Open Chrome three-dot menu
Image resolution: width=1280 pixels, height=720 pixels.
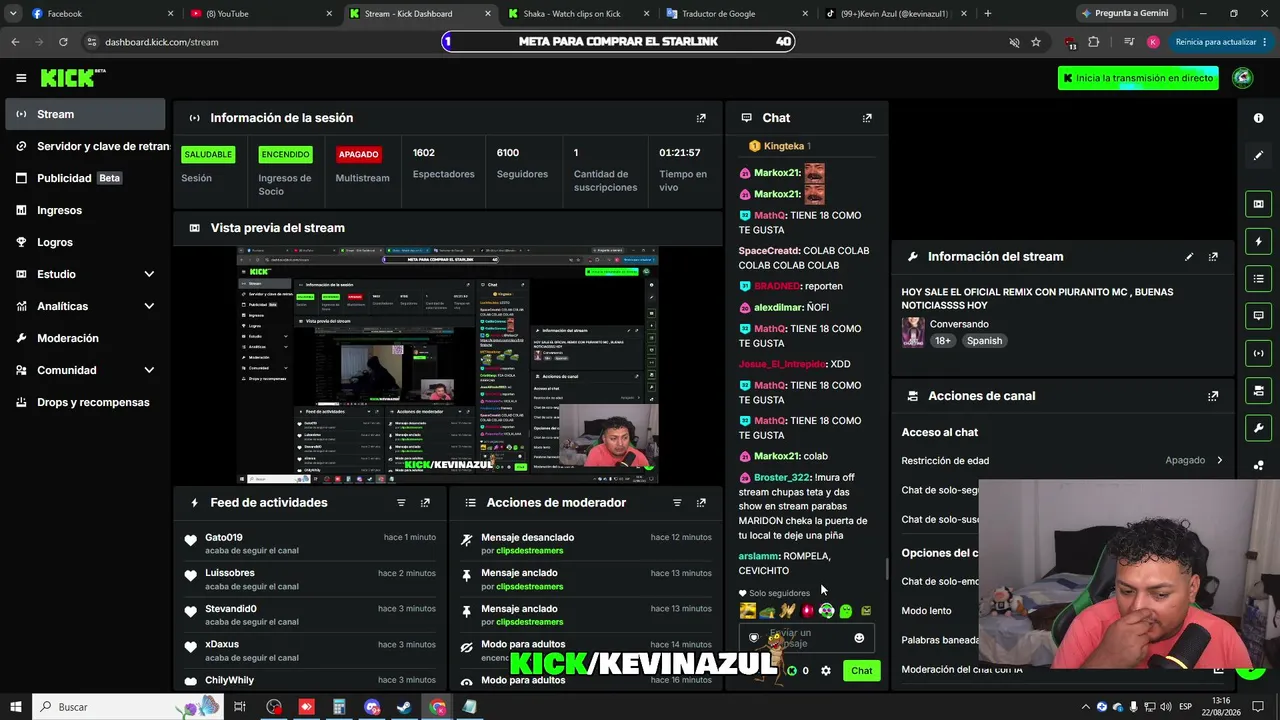click(x=1265, y=42)
